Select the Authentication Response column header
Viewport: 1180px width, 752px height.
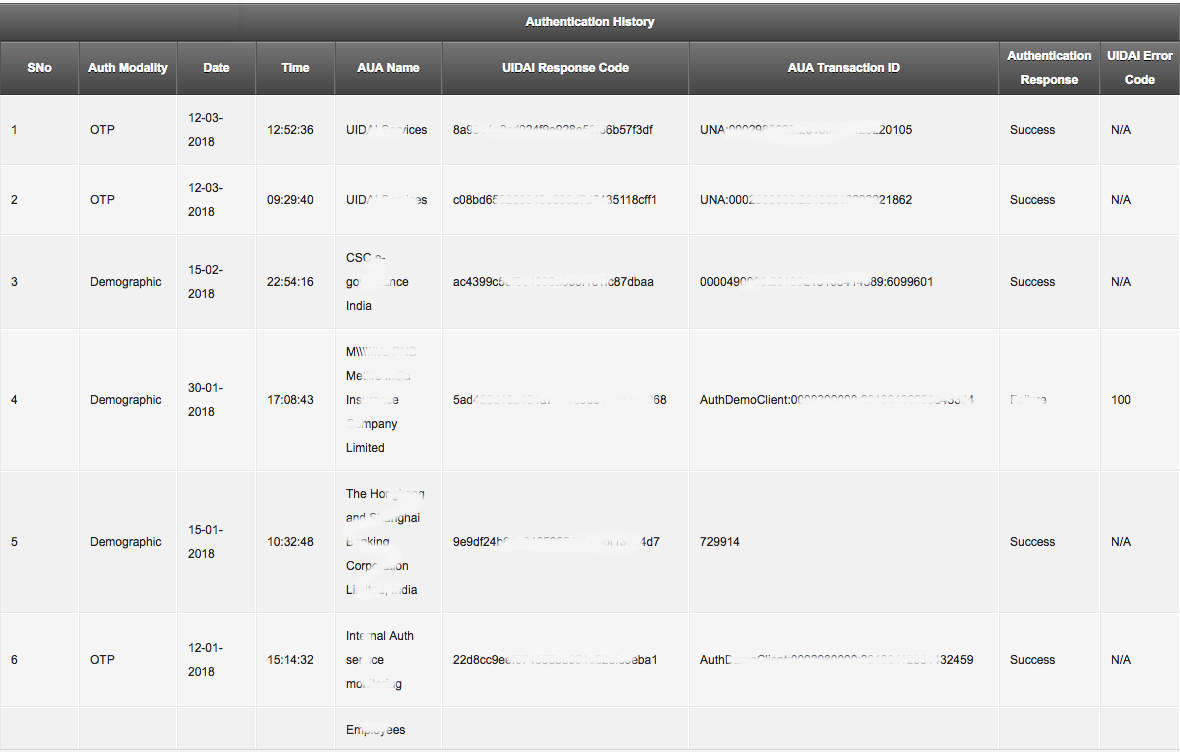coord(1049,67)
